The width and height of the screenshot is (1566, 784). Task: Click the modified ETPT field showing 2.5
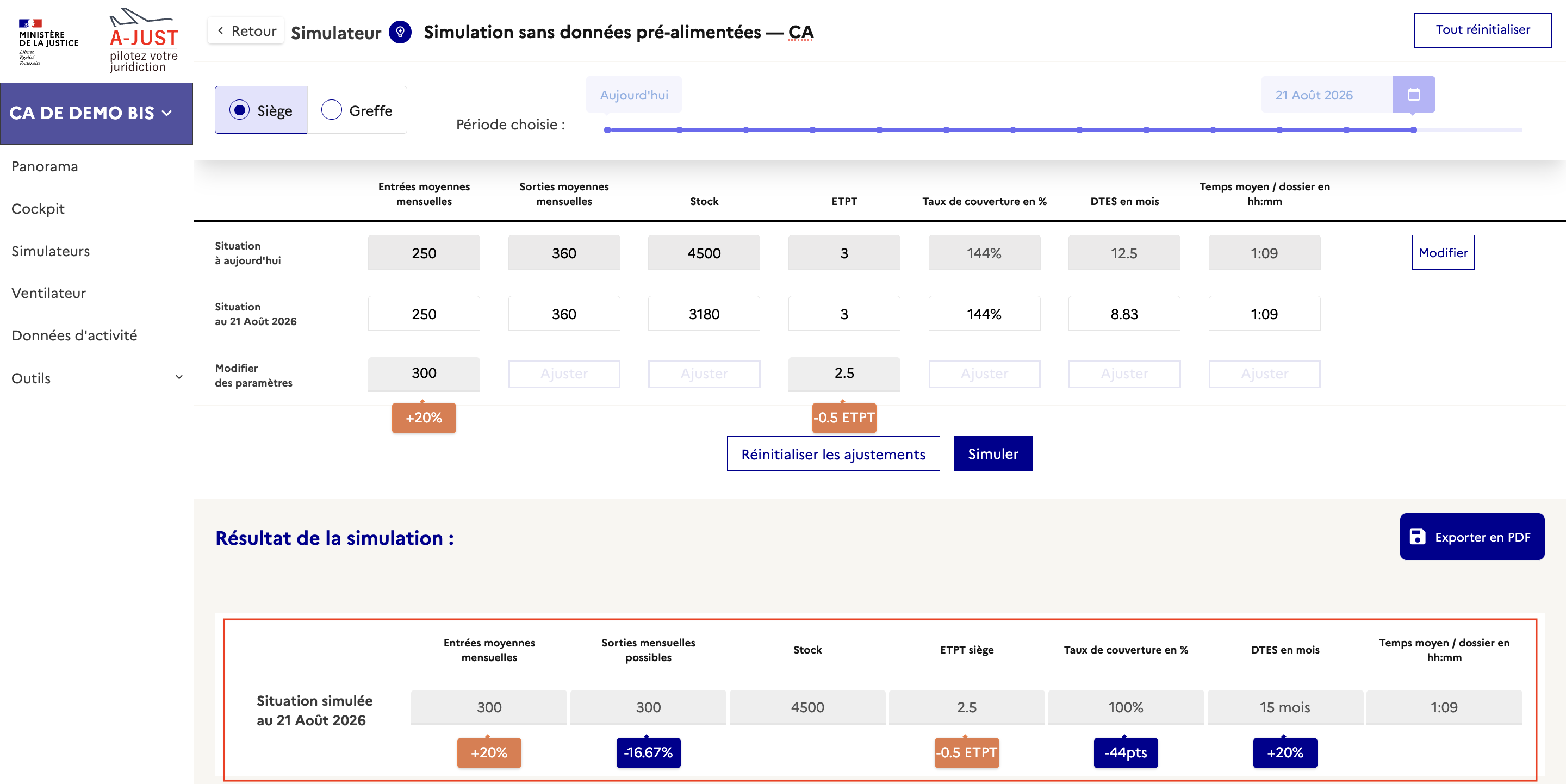[x=844, y=373]
